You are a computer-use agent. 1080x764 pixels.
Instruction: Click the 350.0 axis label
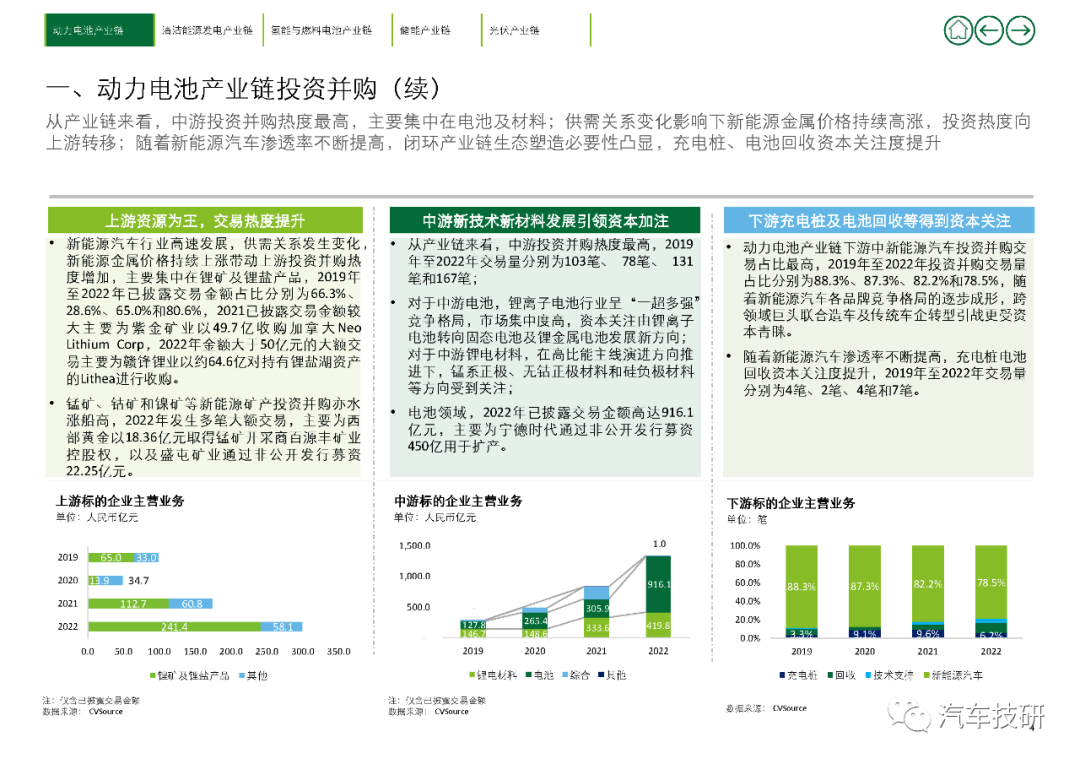point(338,651)
